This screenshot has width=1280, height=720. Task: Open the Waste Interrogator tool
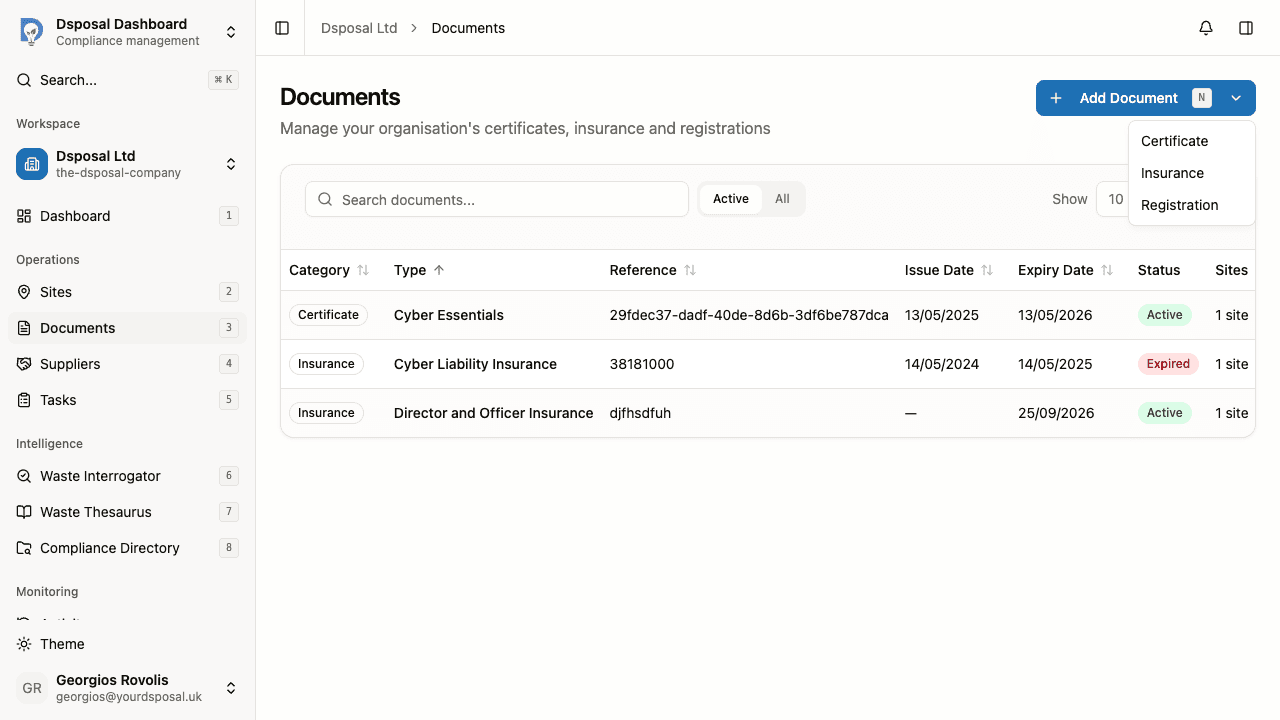tap(99, 476)
